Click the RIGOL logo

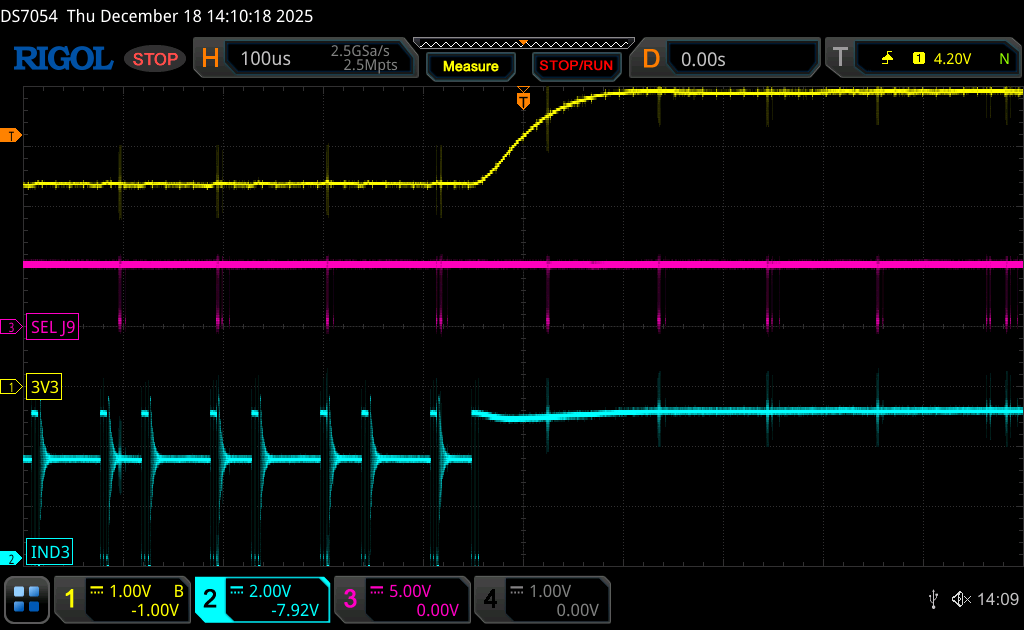pos(63,59)
